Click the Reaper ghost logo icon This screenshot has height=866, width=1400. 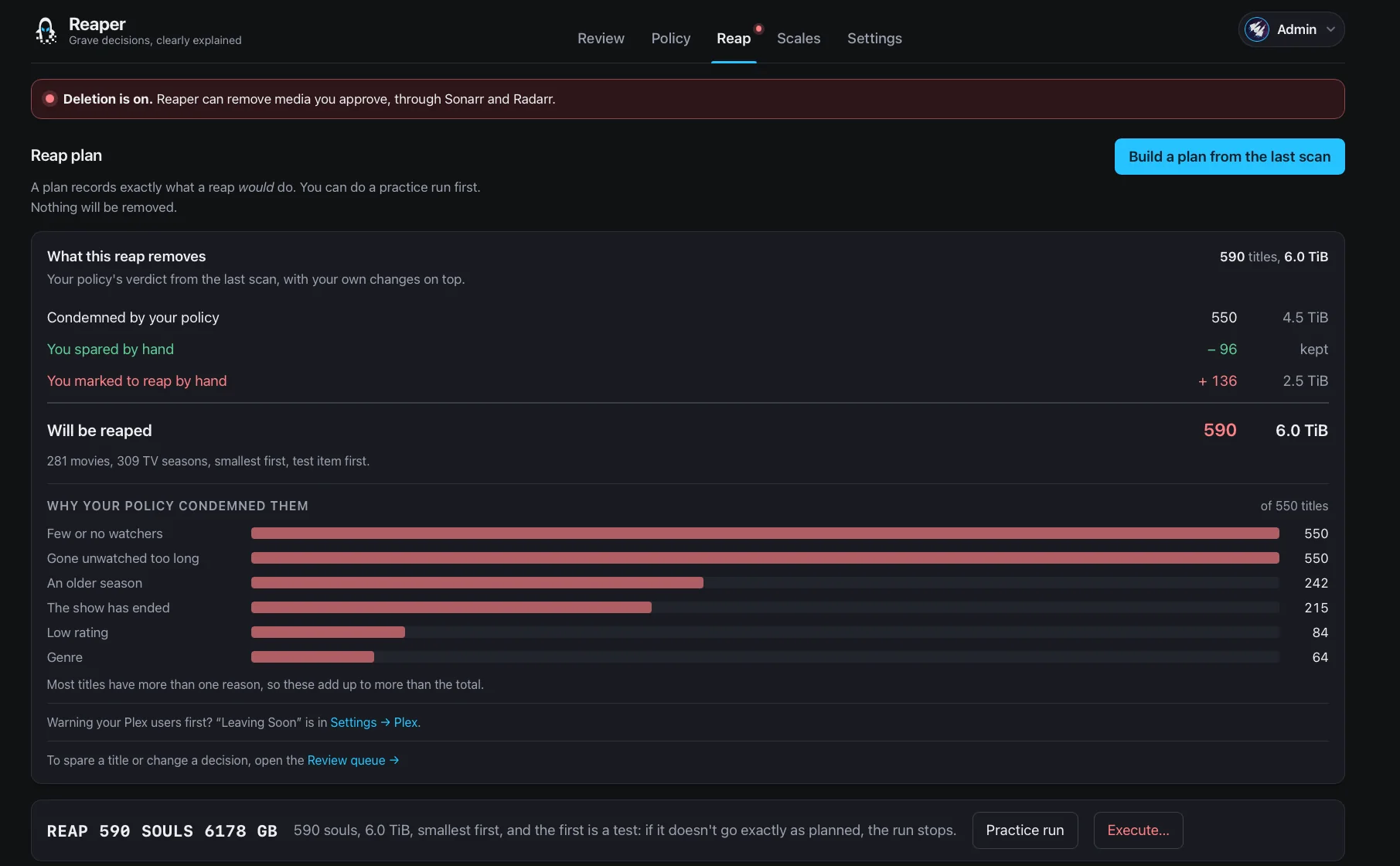(x=46, y=31)
